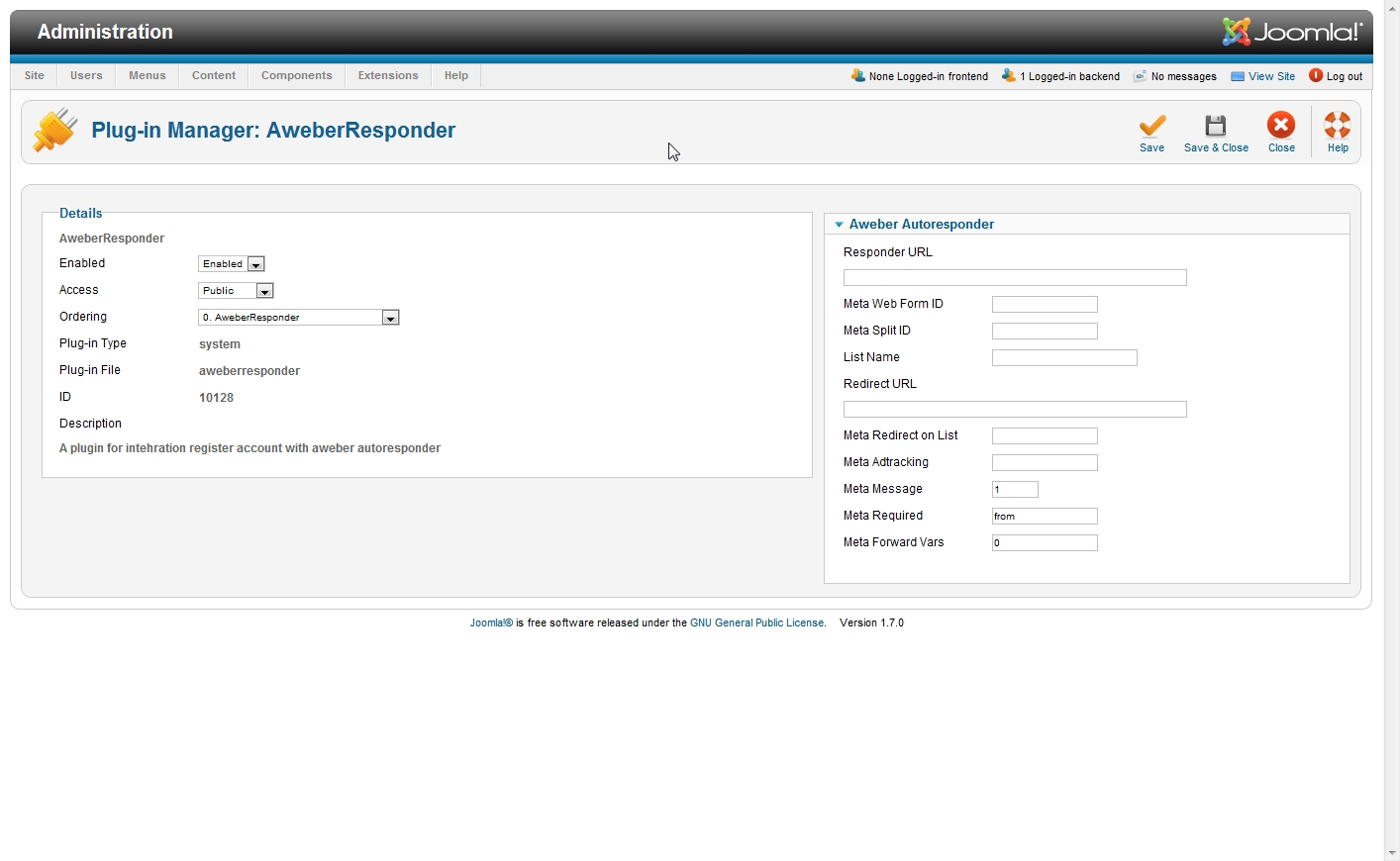This screenshot has height=861, width=1400.
Task: Click the 1 Logged-in backend text
Action: [x=1069, y=76]
